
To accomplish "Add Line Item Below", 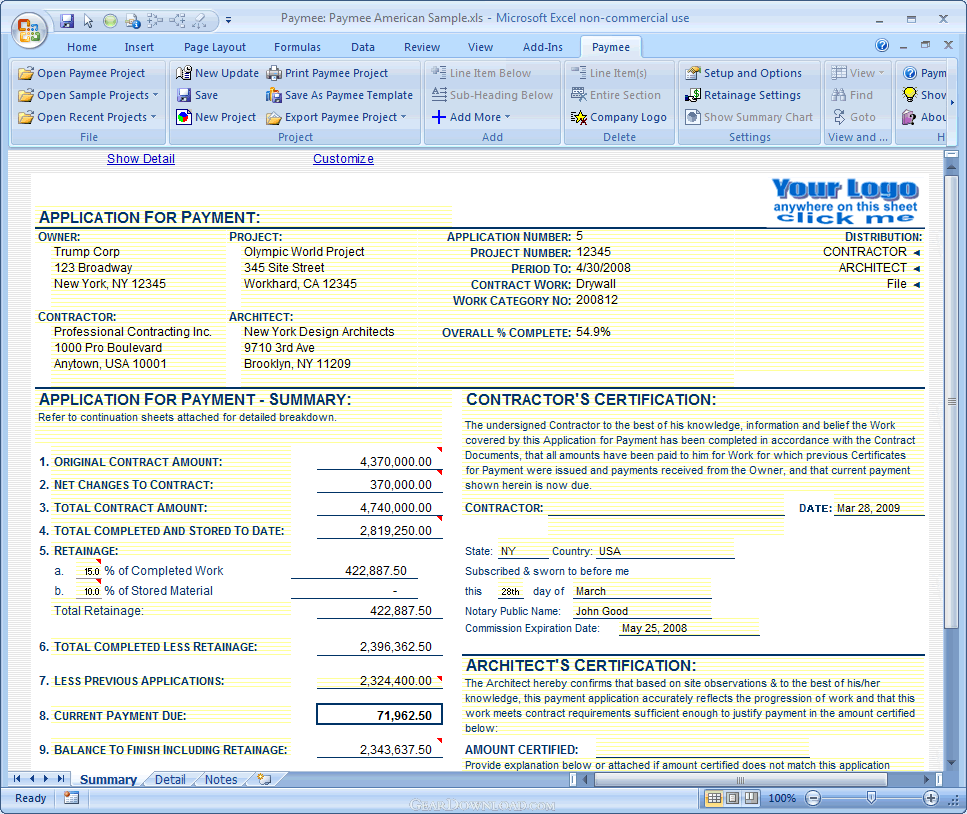I will tap(481, 73).
